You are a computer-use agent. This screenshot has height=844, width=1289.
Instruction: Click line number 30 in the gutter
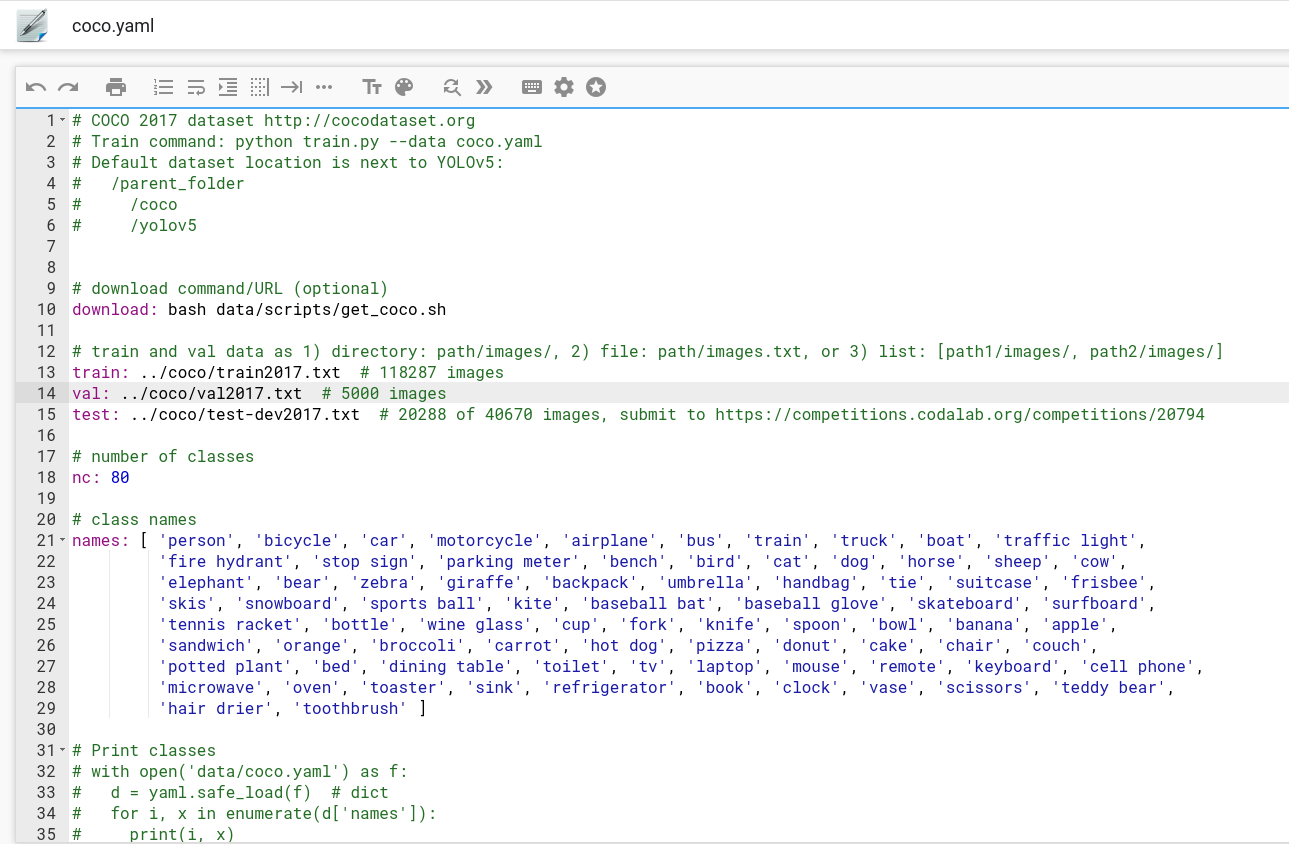coord(46,729)
